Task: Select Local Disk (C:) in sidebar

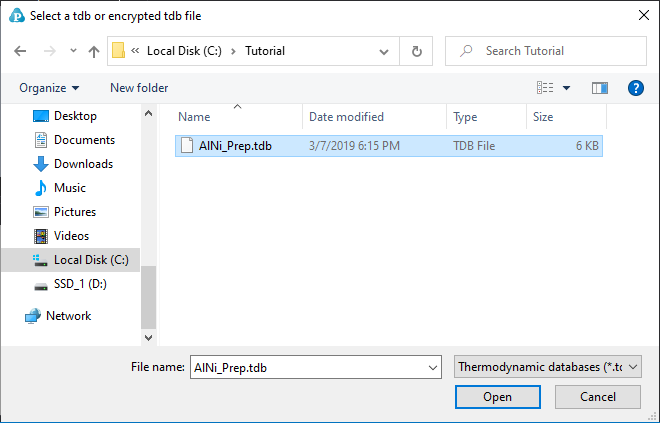Action: (90, 260)
